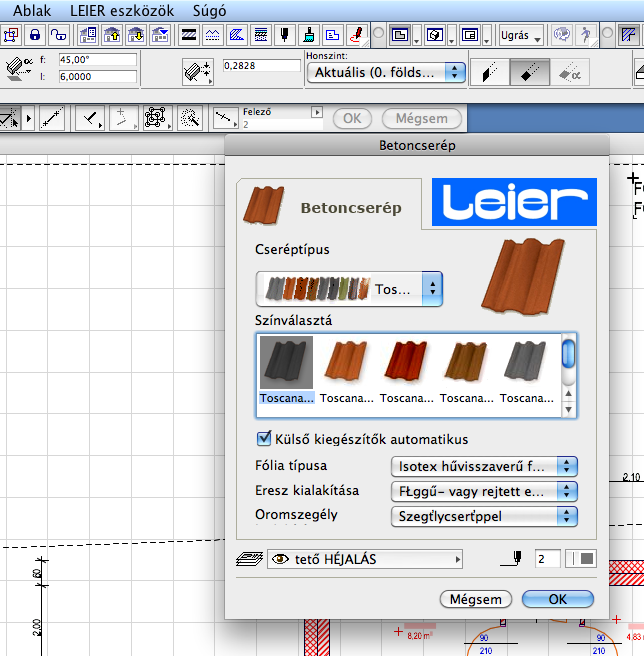Screen dimensions: 644x656
Task: Edit the pen number 2 field
Action: pos(547,559)
